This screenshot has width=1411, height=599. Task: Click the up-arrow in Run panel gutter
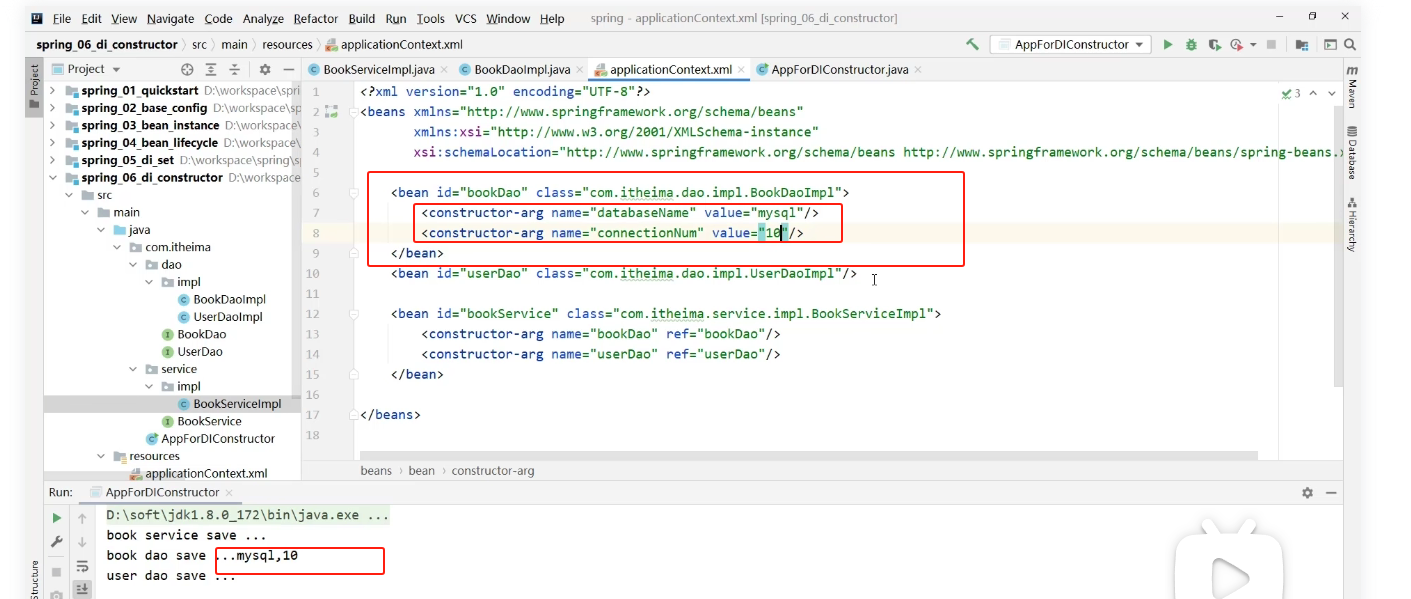[x=82, y=518]
